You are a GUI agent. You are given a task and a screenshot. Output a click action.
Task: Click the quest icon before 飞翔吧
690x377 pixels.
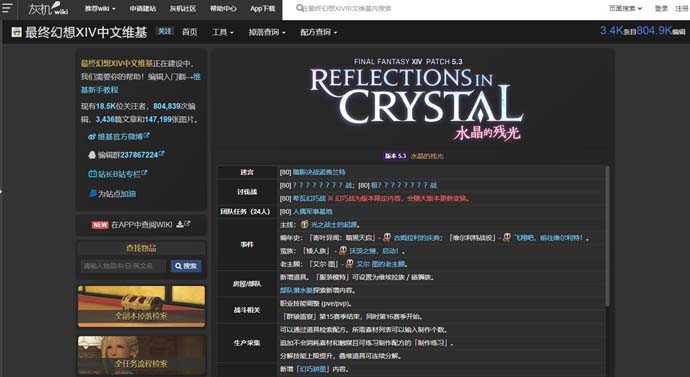pos(507,238)
